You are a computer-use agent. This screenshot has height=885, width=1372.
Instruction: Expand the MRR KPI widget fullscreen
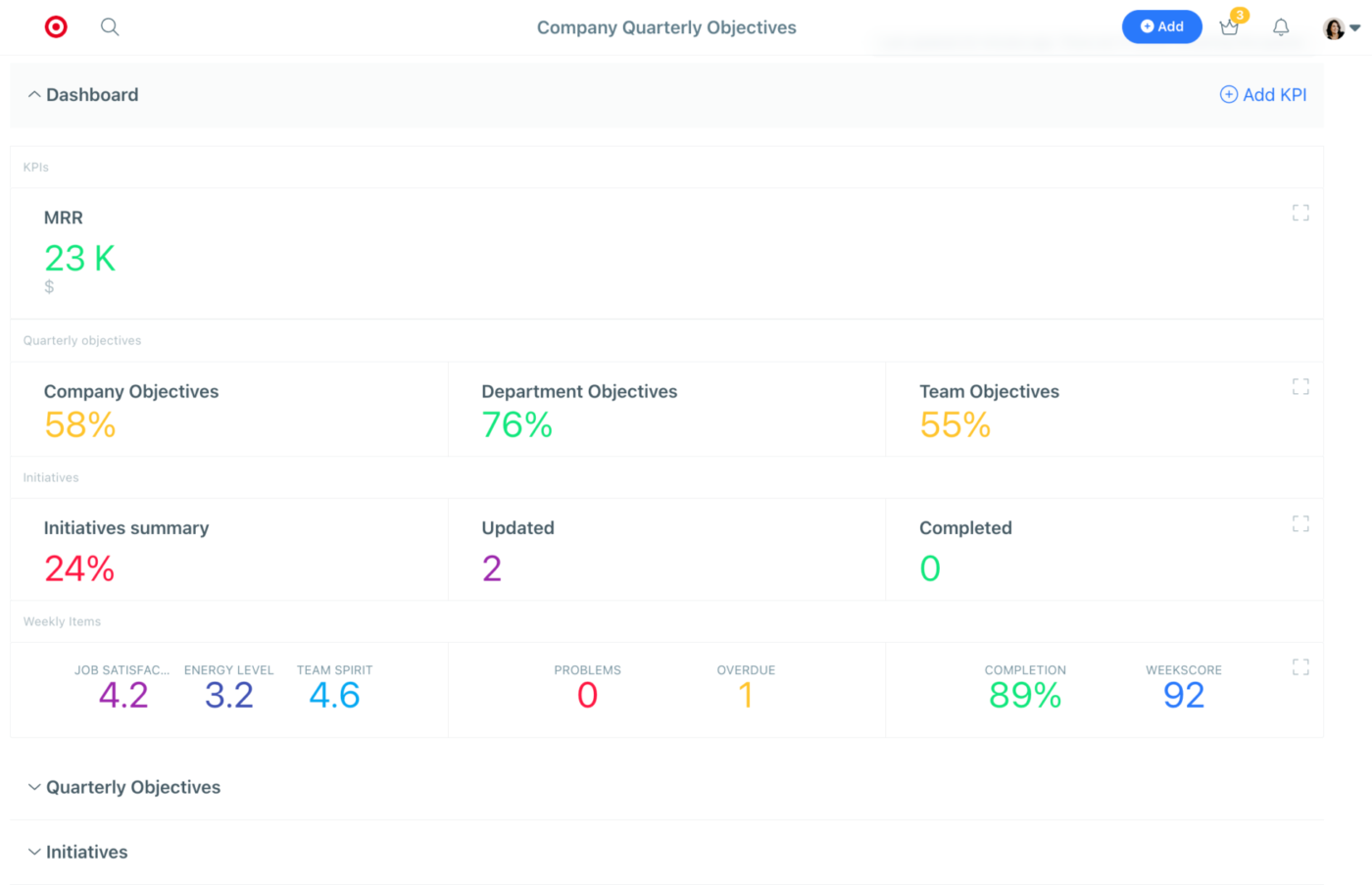click(1300, 213)
